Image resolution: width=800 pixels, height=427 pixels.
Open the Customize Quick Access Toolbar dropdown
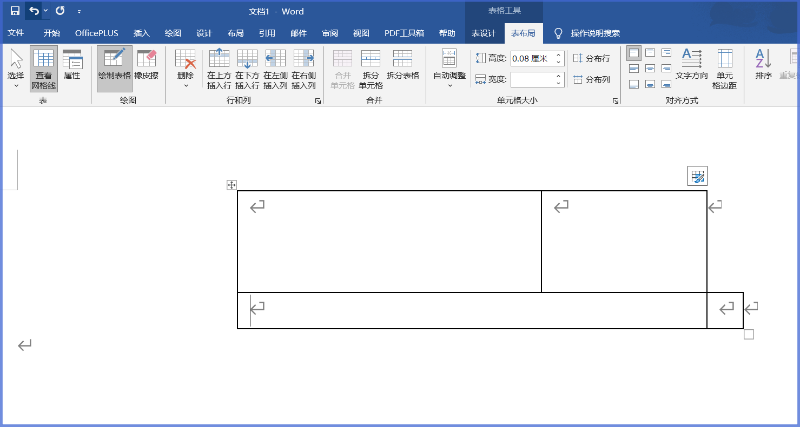click(79, 11)
